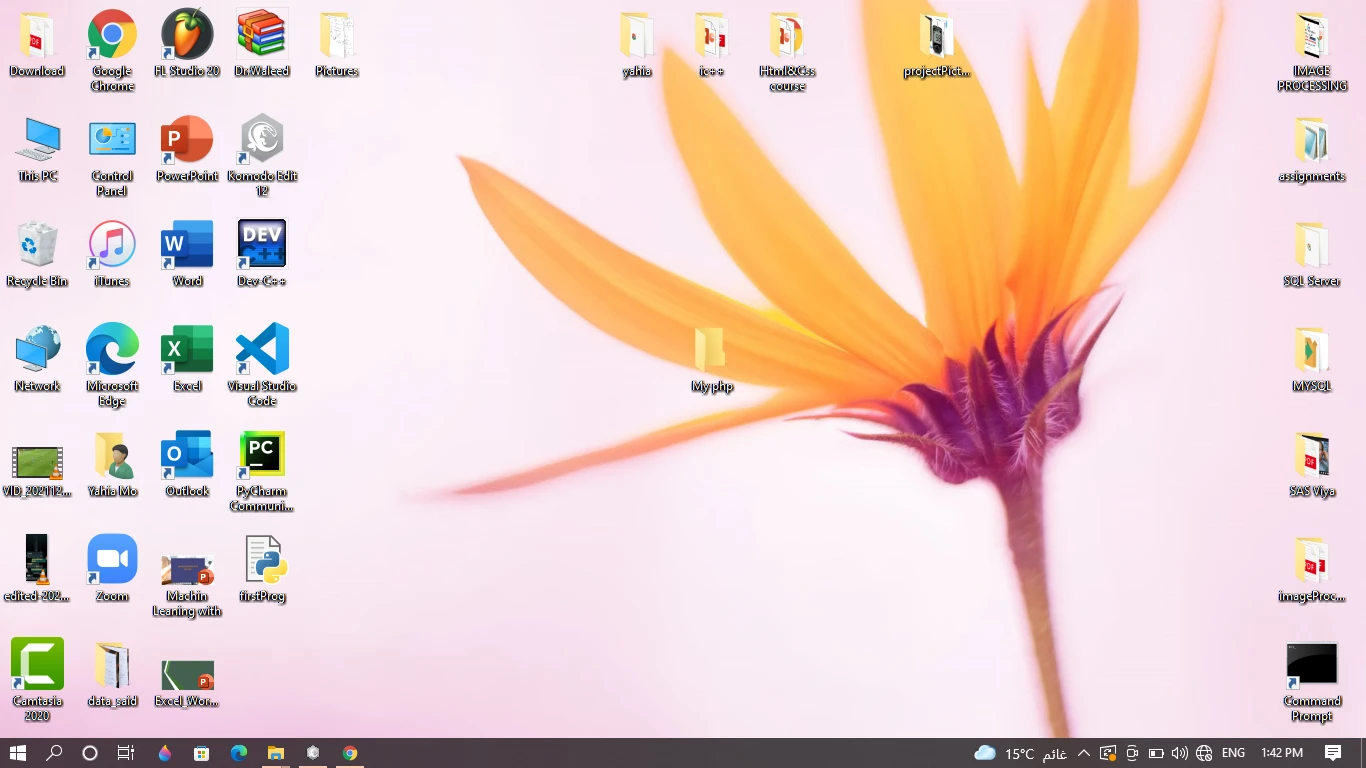
Task: Click the ENG input language indicator
Action: pos(1233,753)
